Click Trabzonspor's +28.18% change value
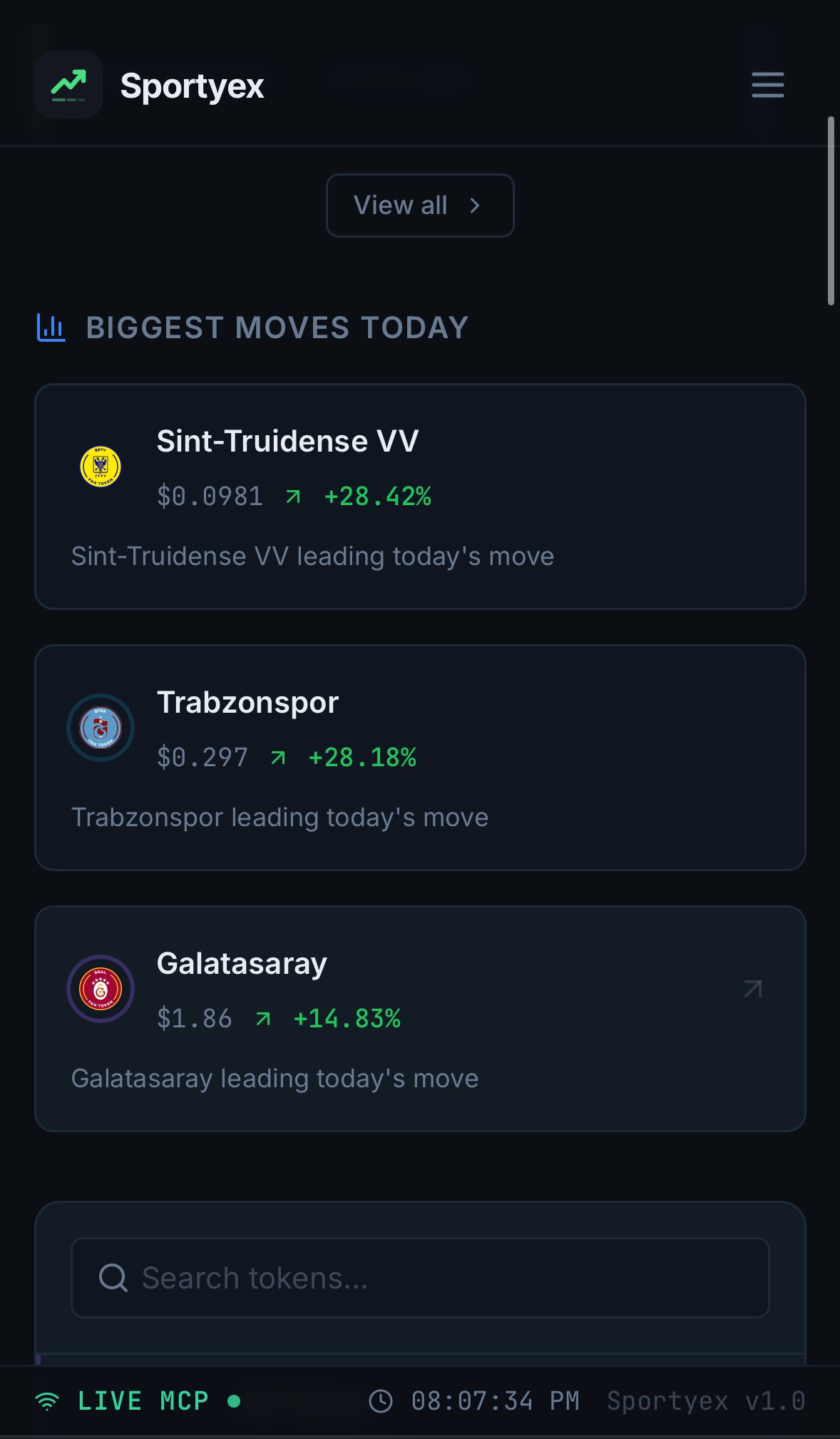The width and height of the screenshot is (840, 1439). (x=362, y=757)
